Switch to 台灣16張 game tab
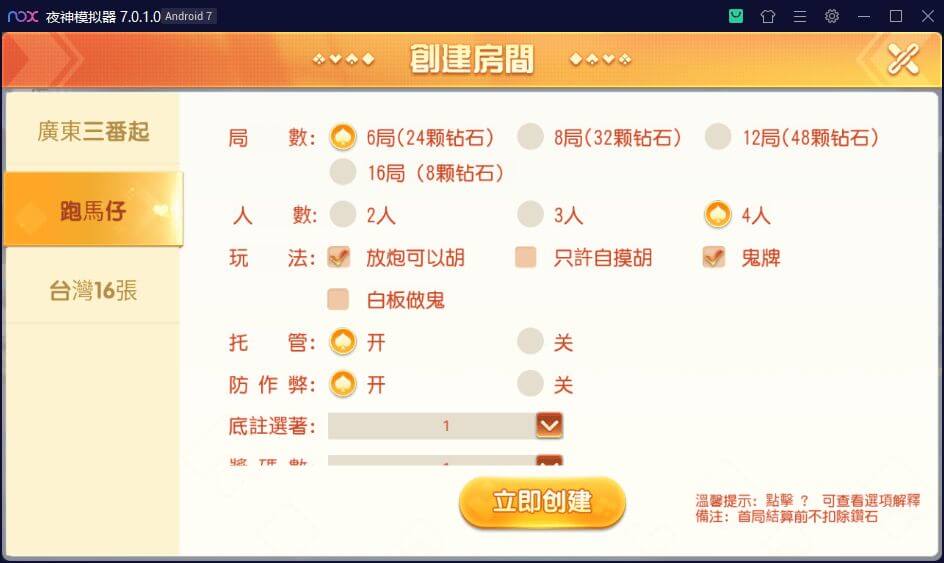944x563 pixels. [x=93, y=290]
